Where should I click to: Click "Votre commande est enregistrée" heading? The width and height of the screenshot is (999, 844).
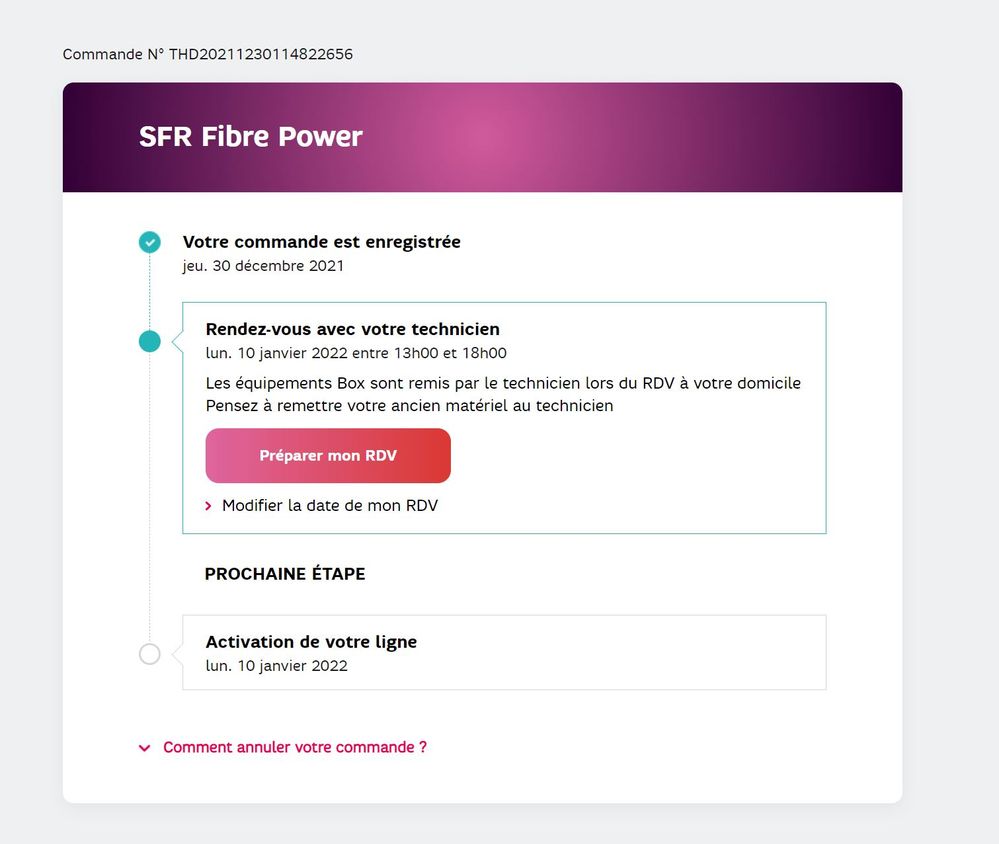tap(321, 242)
